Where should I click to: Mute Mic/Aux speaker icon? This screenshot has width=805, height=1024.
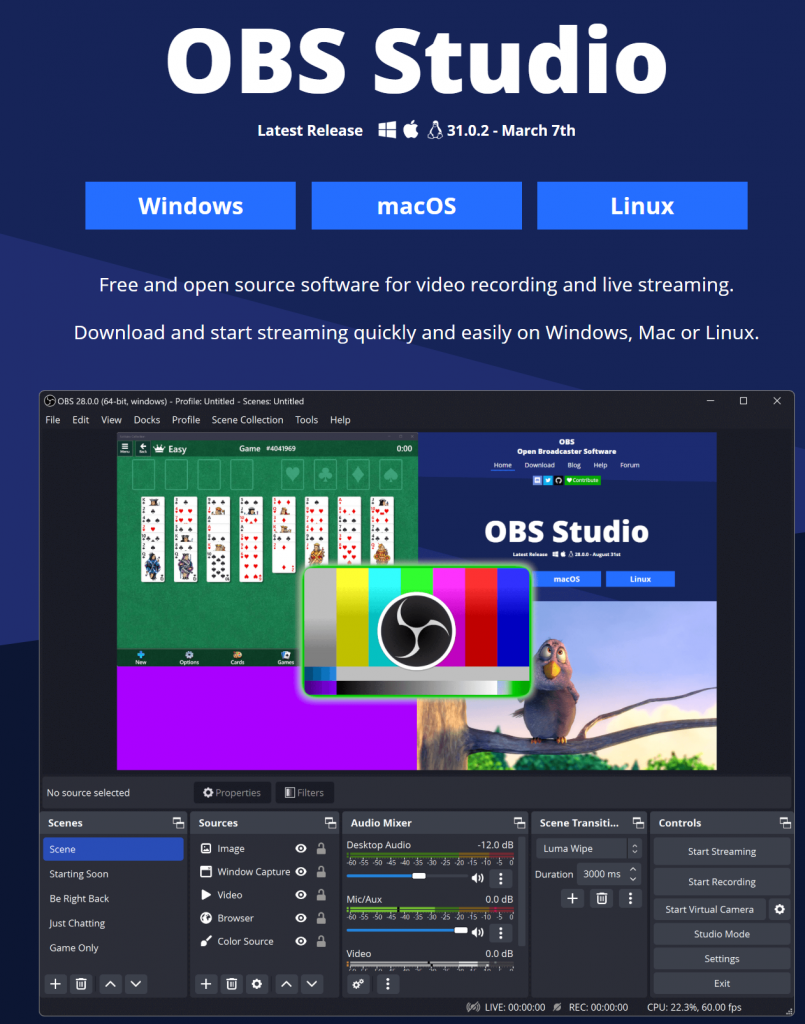(477, 932)
